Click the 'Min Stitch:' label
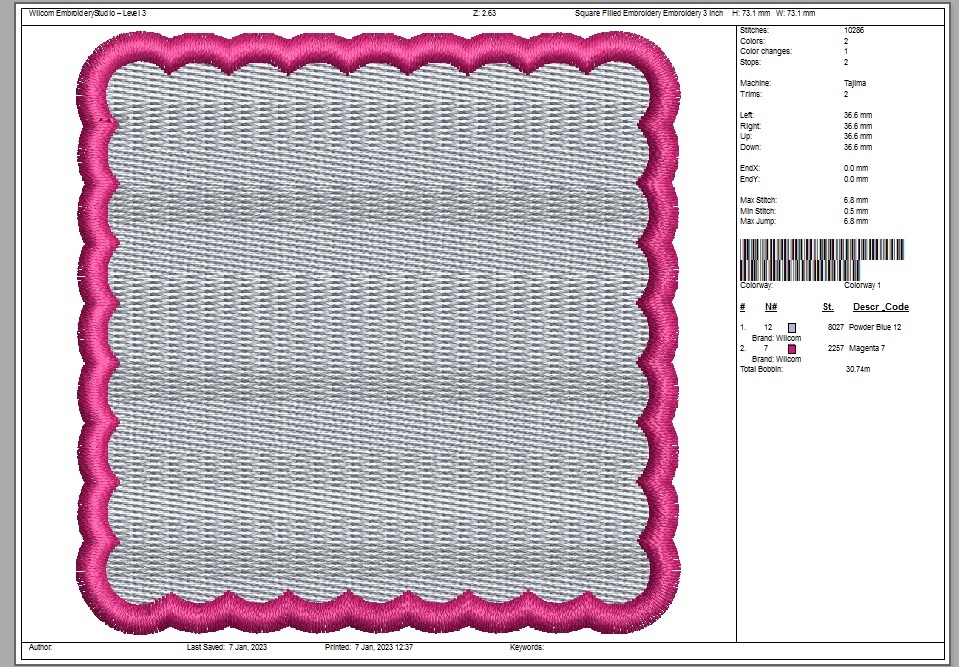Viewport: 959px width, 667px height. 758,211
